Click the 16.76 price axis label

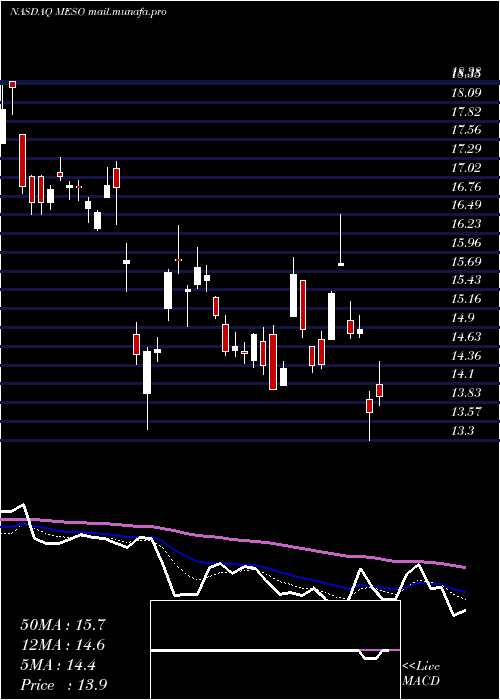click(467, 186)
